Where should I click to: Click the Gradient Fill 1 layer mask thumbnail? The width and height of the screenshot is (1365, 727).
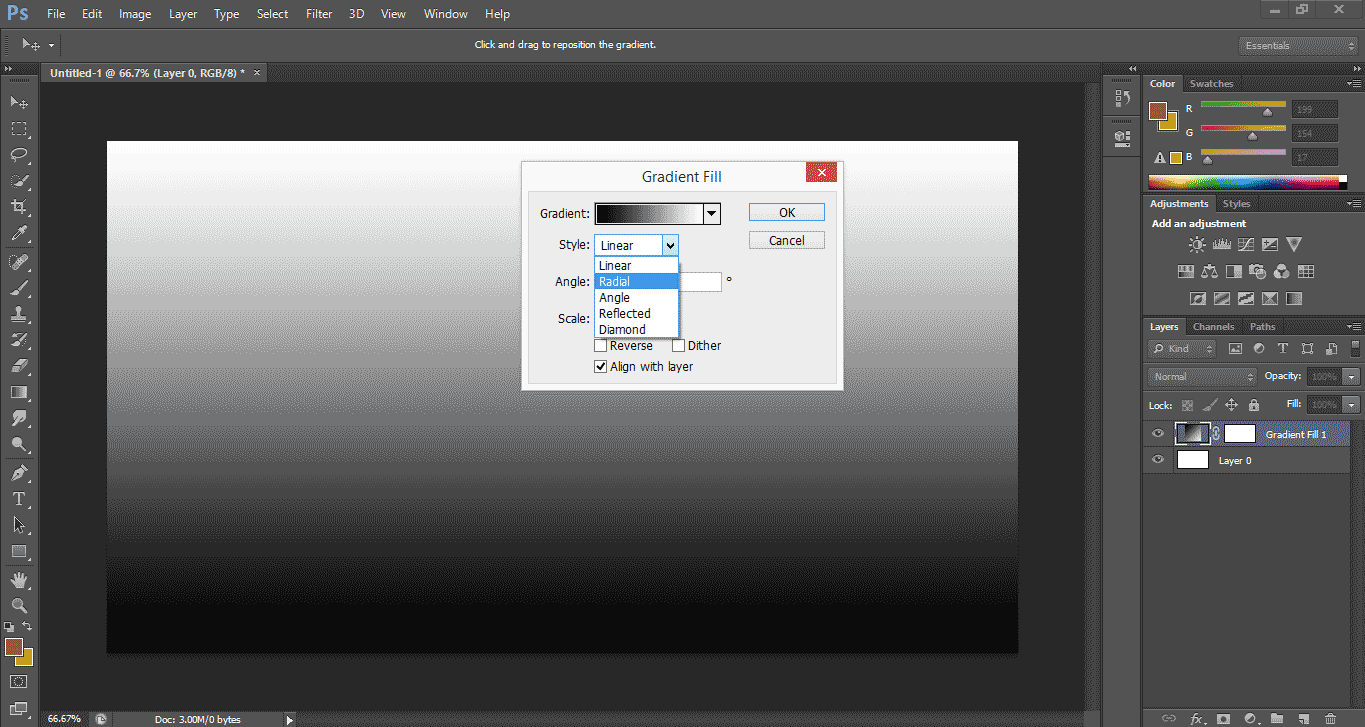(1240, 434)
